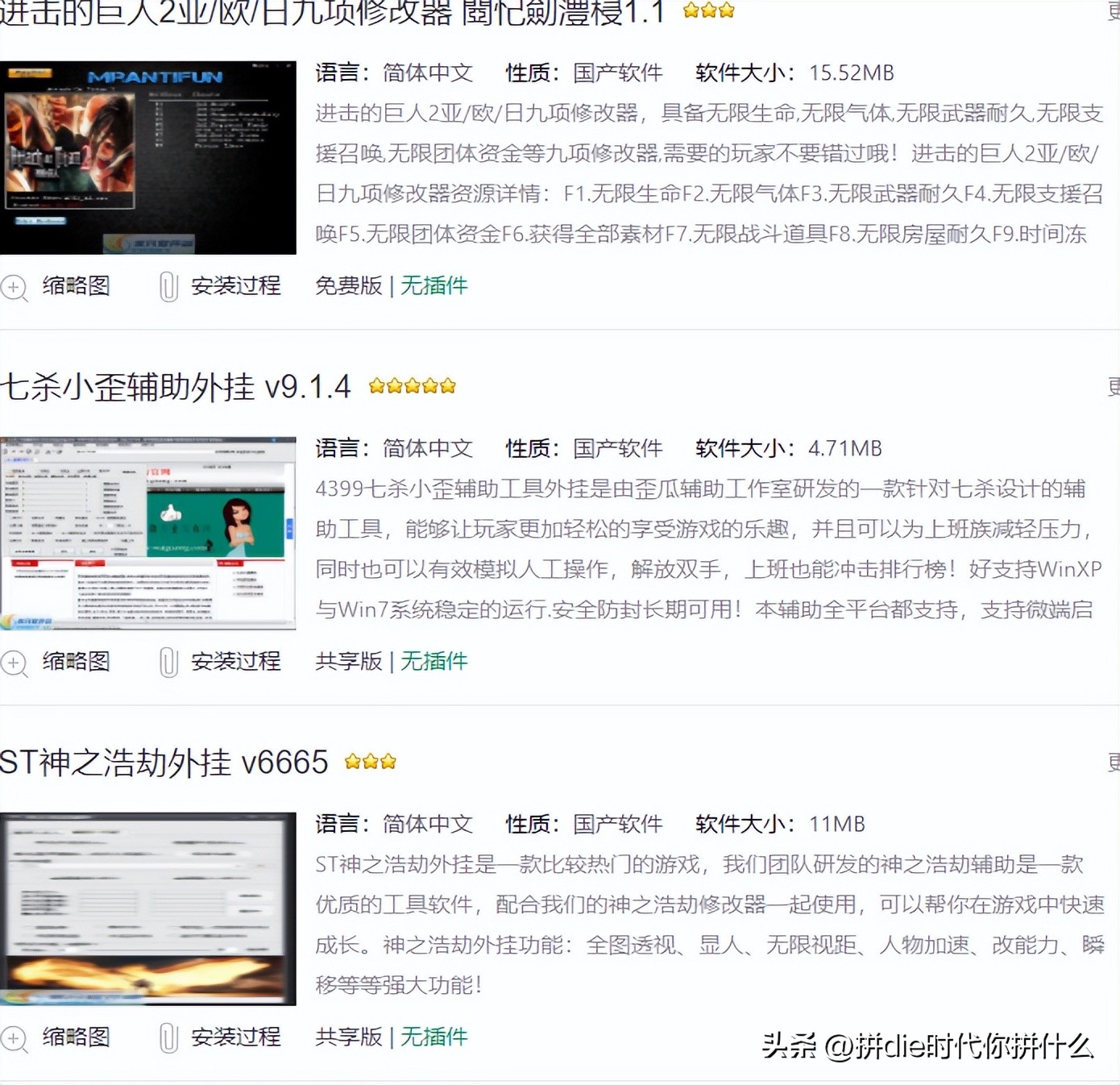1120x1085 pixels.
Task: Click the magnifier thumbnail icon for 七杀小歪辅助外挂
Action: pyautogui.click(x=14, y=663)
